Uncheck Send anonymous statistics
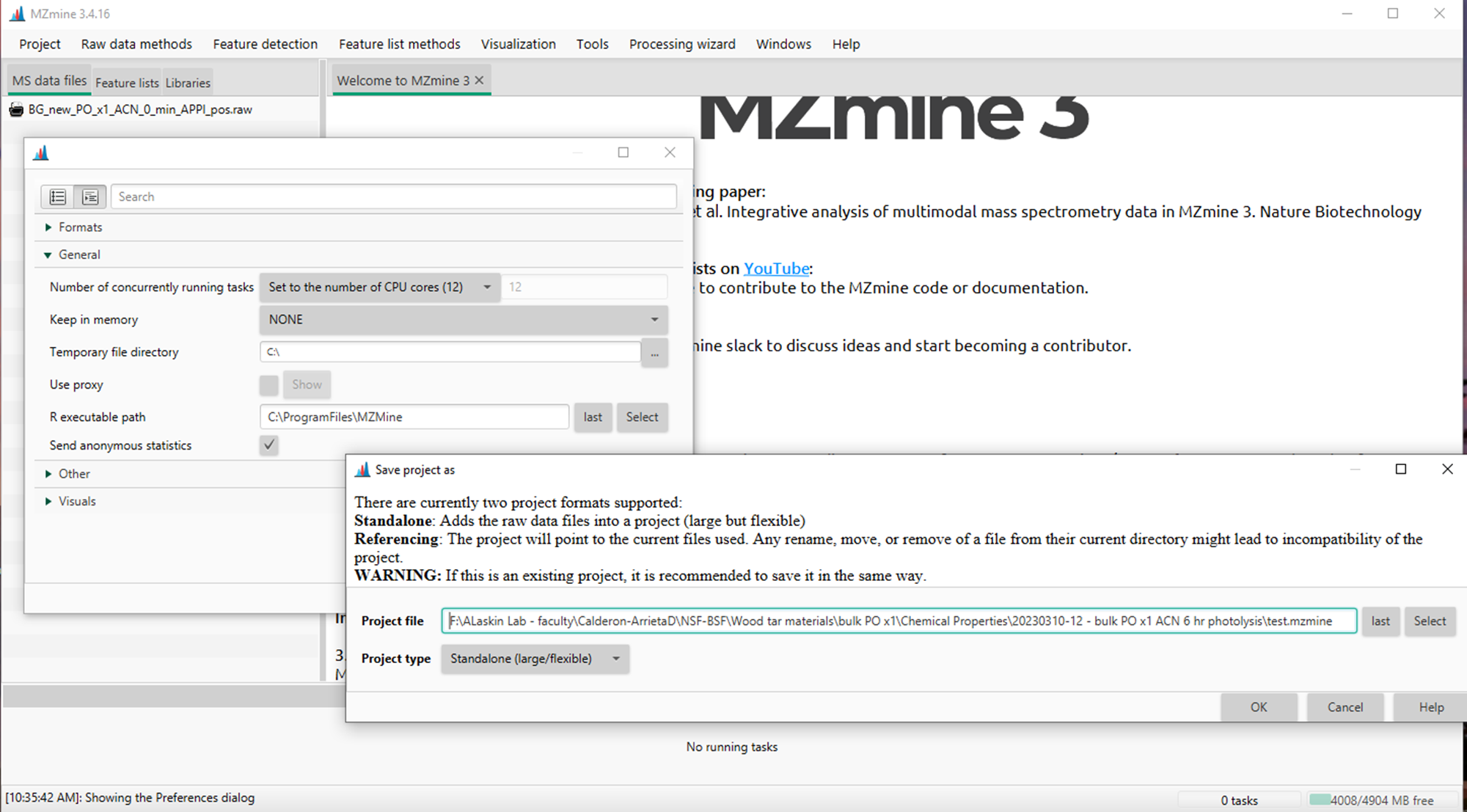Screen dimensions: 1467x812 click(x=268, y=445)
